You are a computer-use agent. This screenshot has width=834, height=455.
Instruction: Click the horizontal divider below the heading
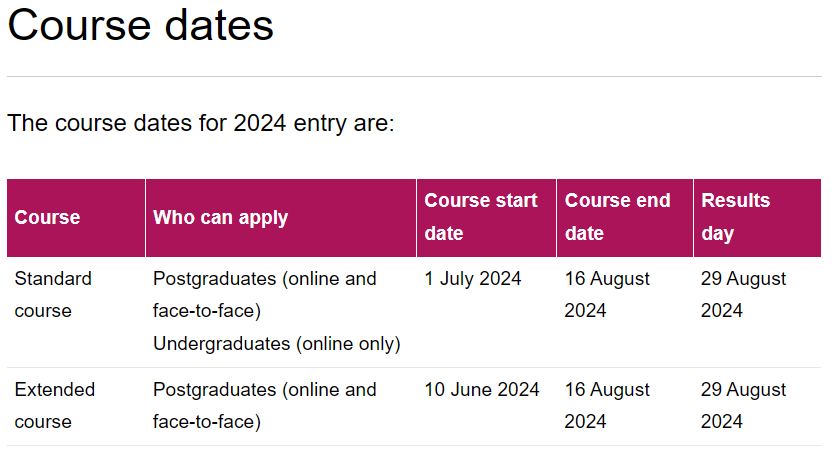414,76
